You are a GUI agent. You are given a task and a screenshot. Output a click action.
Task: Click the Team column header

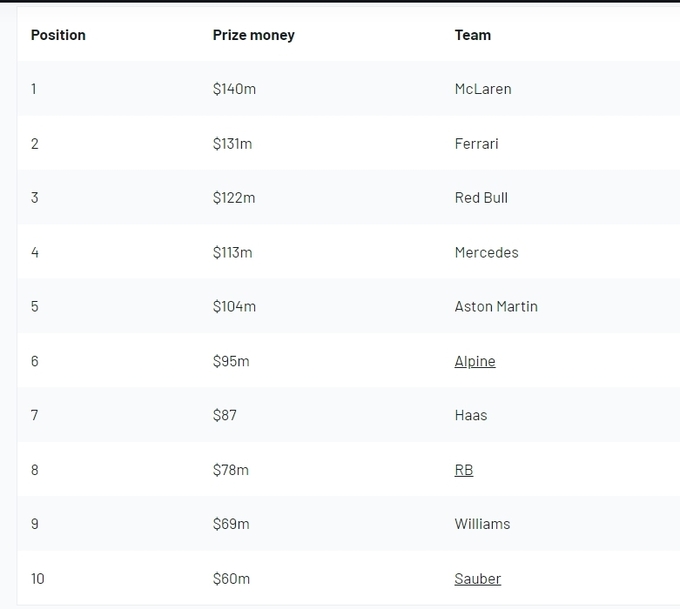pyautogui.click(x=472, y=35)
